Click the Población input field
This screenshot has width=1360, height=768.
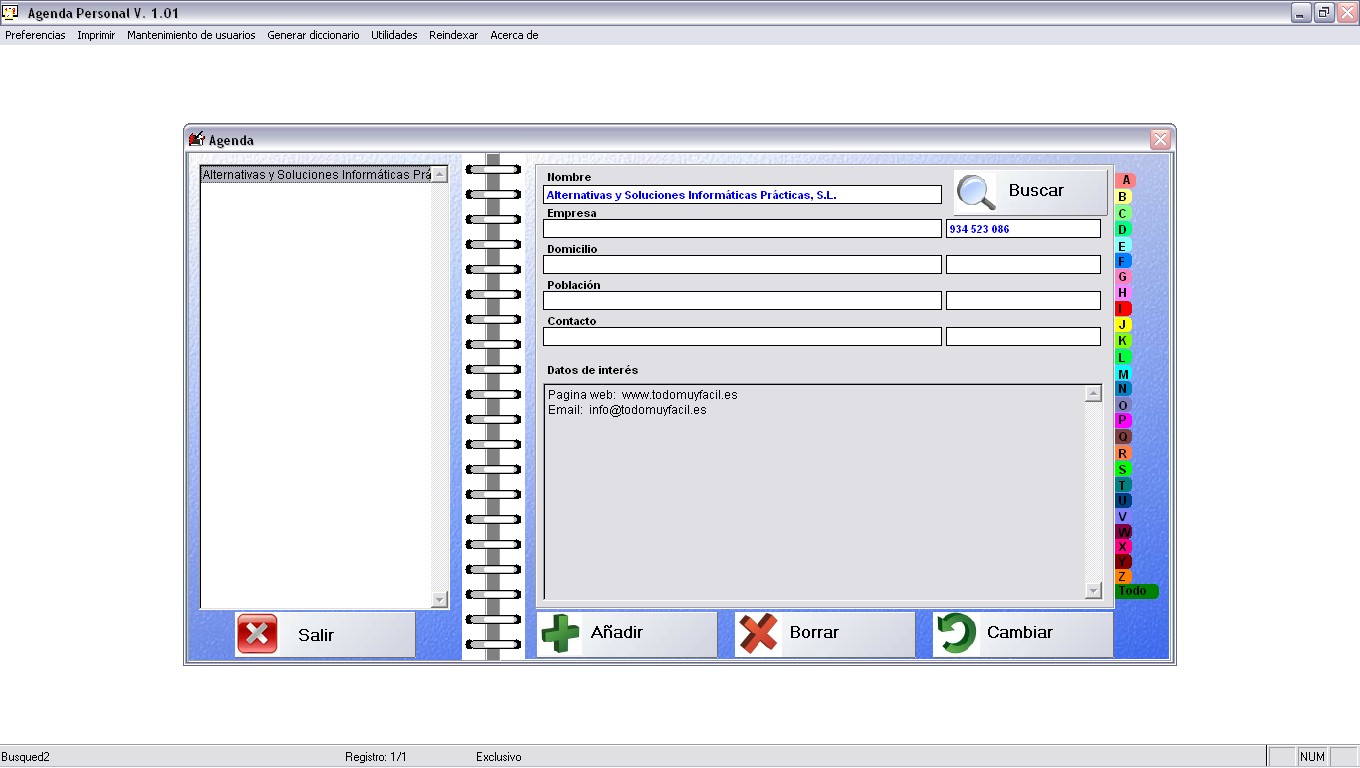(x=742, y=301)
